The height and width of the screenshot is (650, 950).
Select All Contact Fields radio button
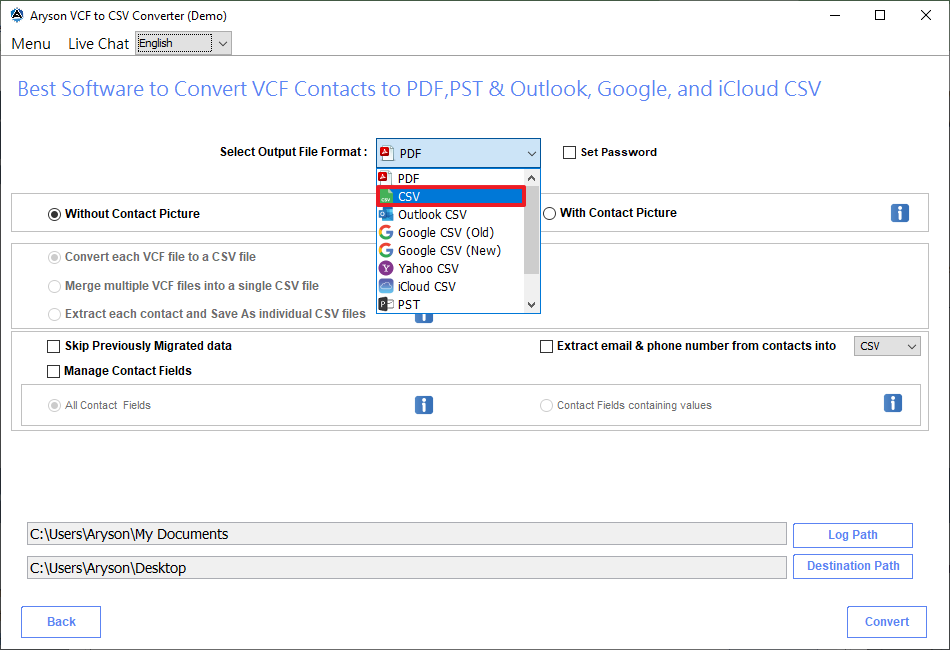pyautogui.click(x=55, y=405)
